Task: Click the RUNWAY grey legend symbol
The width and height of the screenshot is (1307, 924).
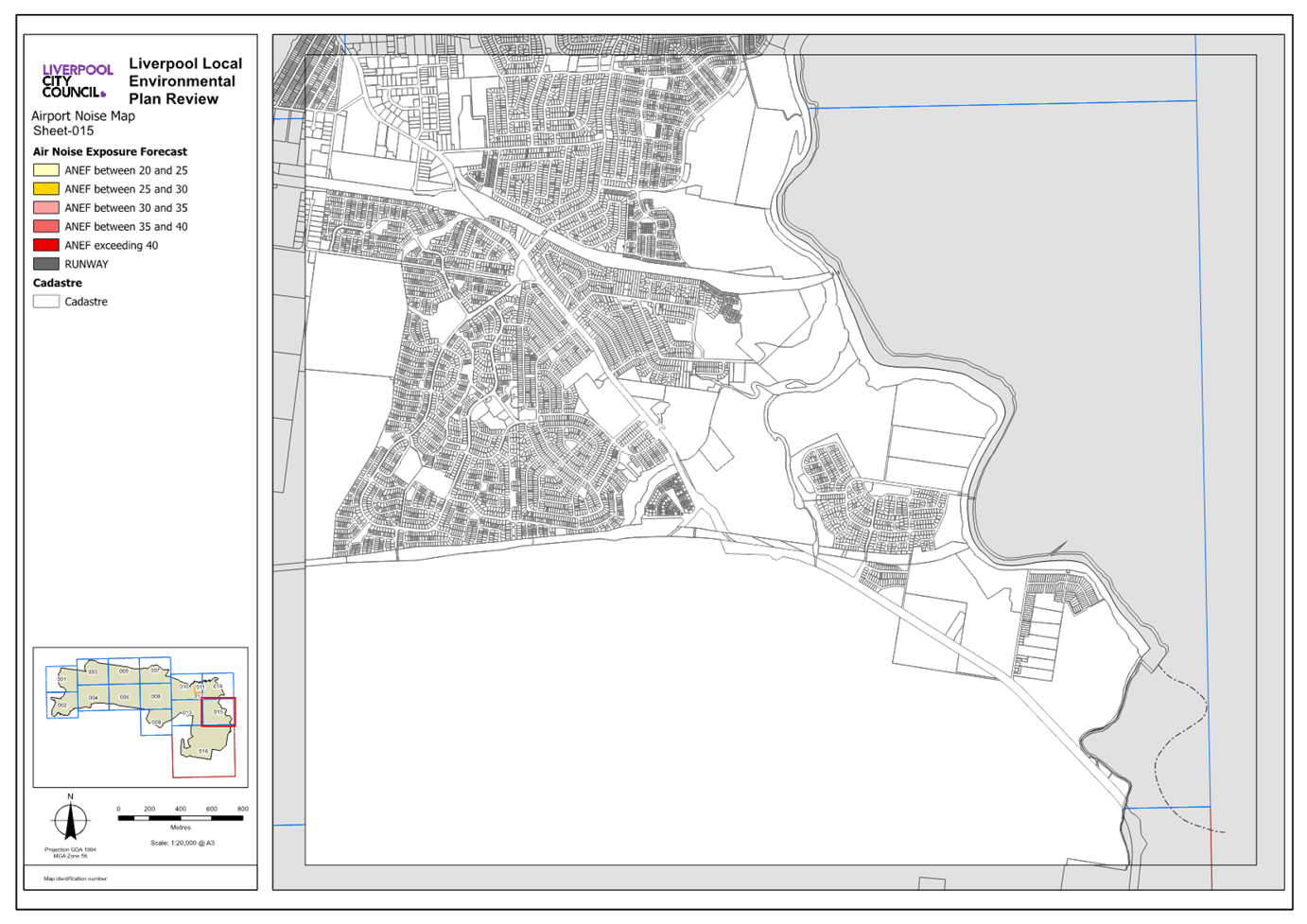Action: [46, 264]
